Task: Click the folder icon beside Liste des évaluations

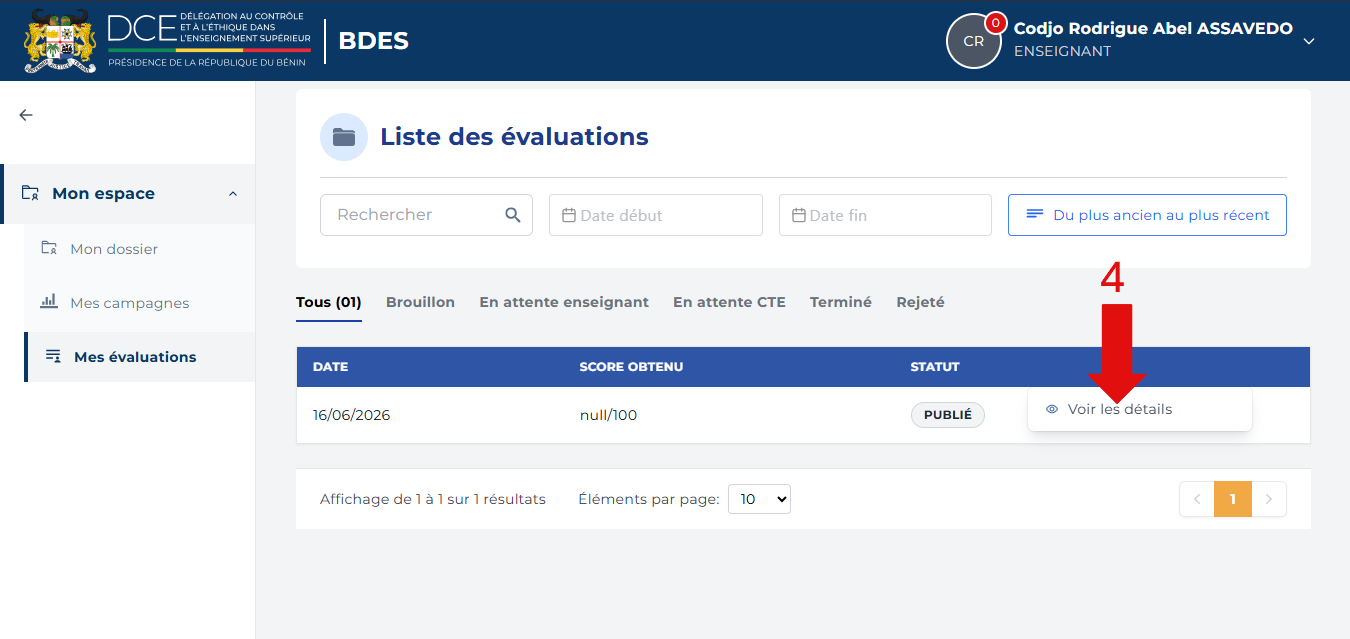Action: (x=344, y=137)
